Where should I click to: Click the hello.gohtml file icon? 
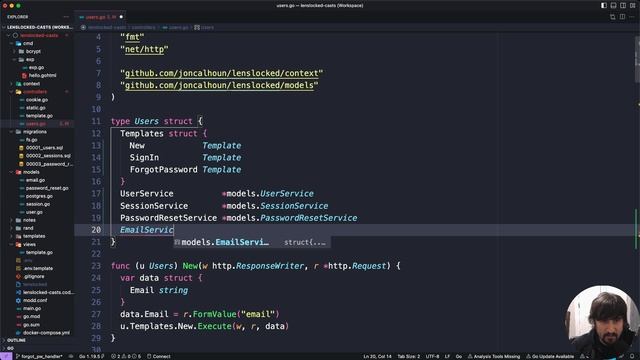pos(24,76)
